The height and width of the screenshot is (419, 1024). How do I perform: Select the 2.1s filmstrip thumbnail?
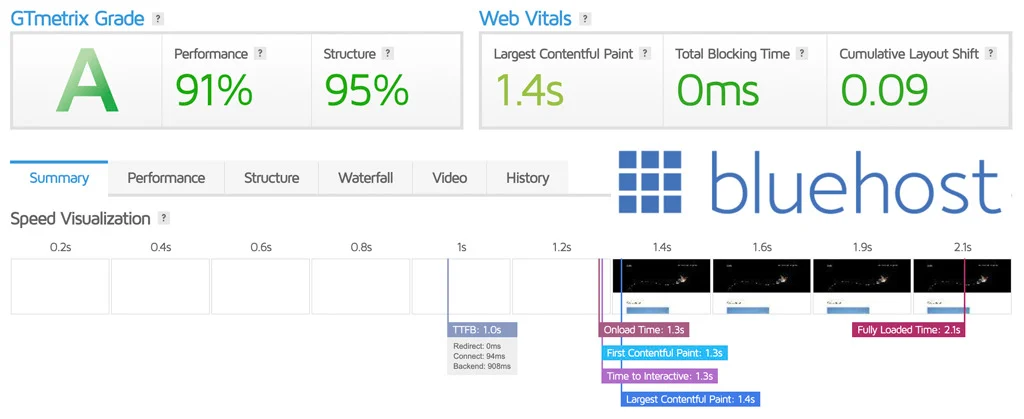[x=962, y=286]
